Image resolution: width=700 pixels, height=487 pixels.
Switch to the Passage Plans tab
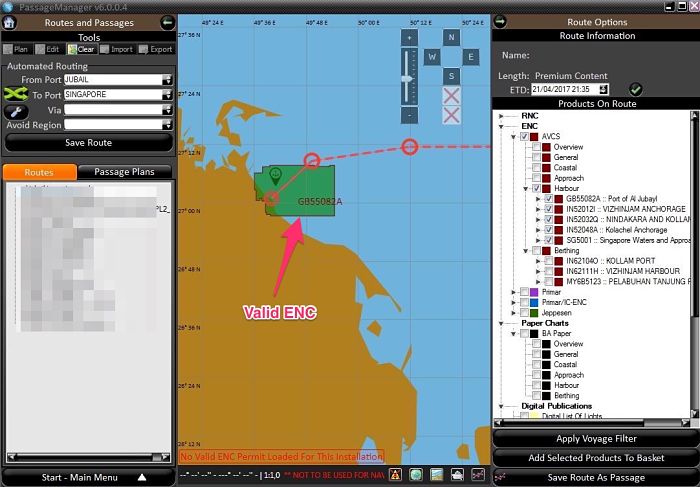click(x=125, y=172)
